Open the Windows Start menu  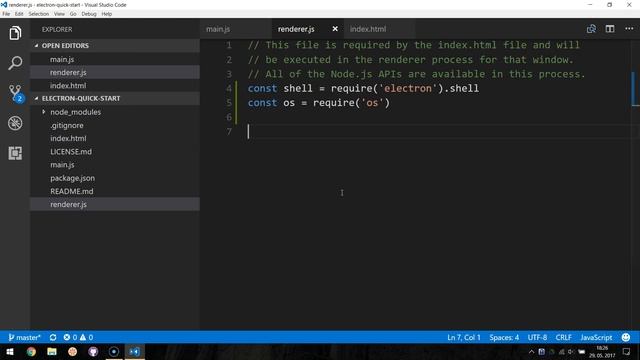click(10, 352)
